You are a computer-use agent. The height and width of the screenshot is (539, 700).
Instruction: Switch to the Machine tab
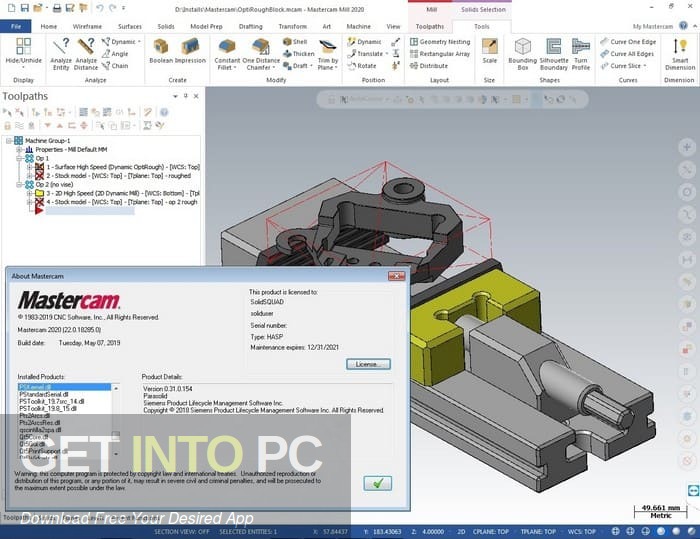point(358,26)
